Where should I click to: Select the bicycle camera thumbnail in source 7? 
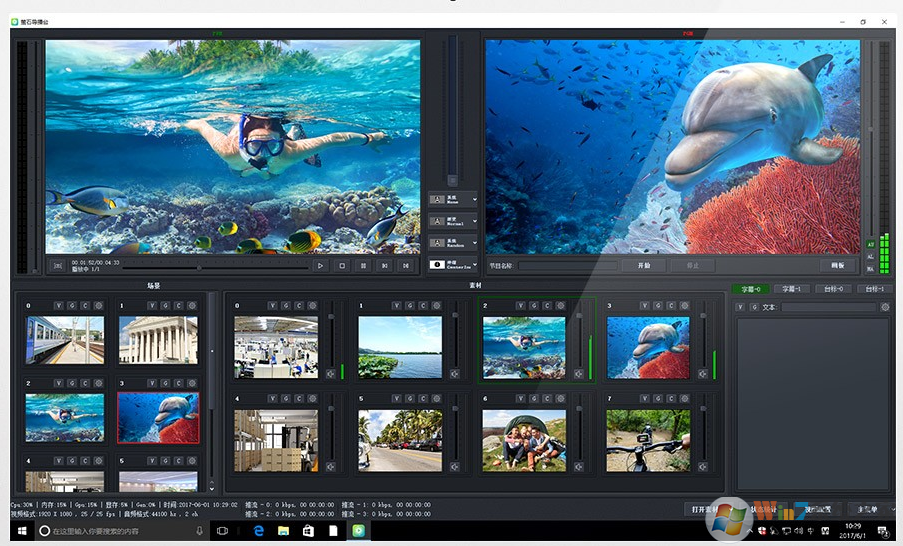click(x=647, y=440)
